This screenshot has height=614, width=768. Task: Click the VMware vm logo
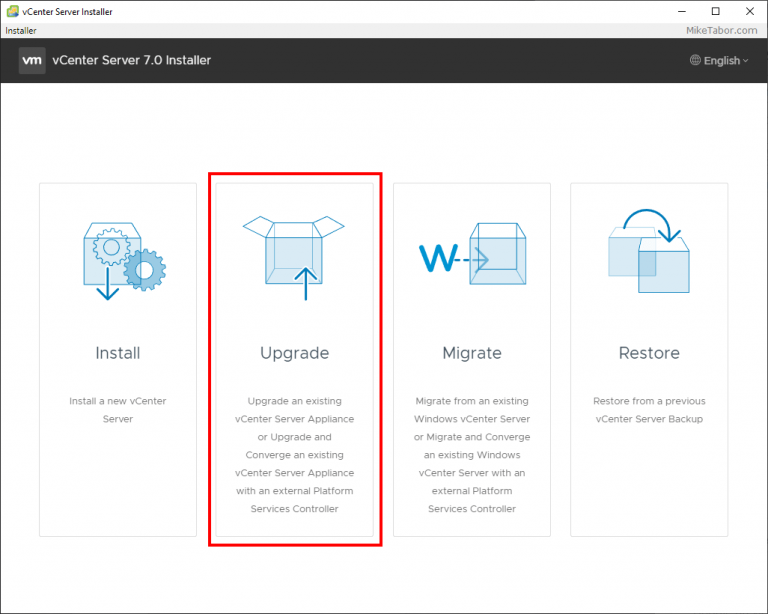(x=32, y=60)
